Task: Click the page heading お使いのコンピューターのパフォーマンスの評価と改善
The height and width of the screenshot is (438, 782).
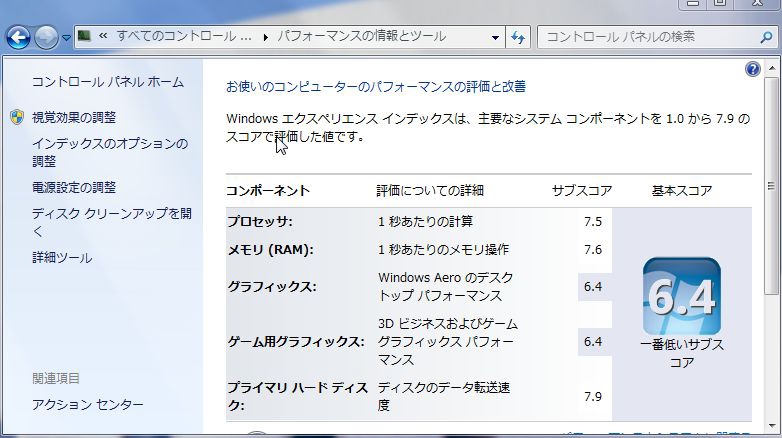Action: 376,87
